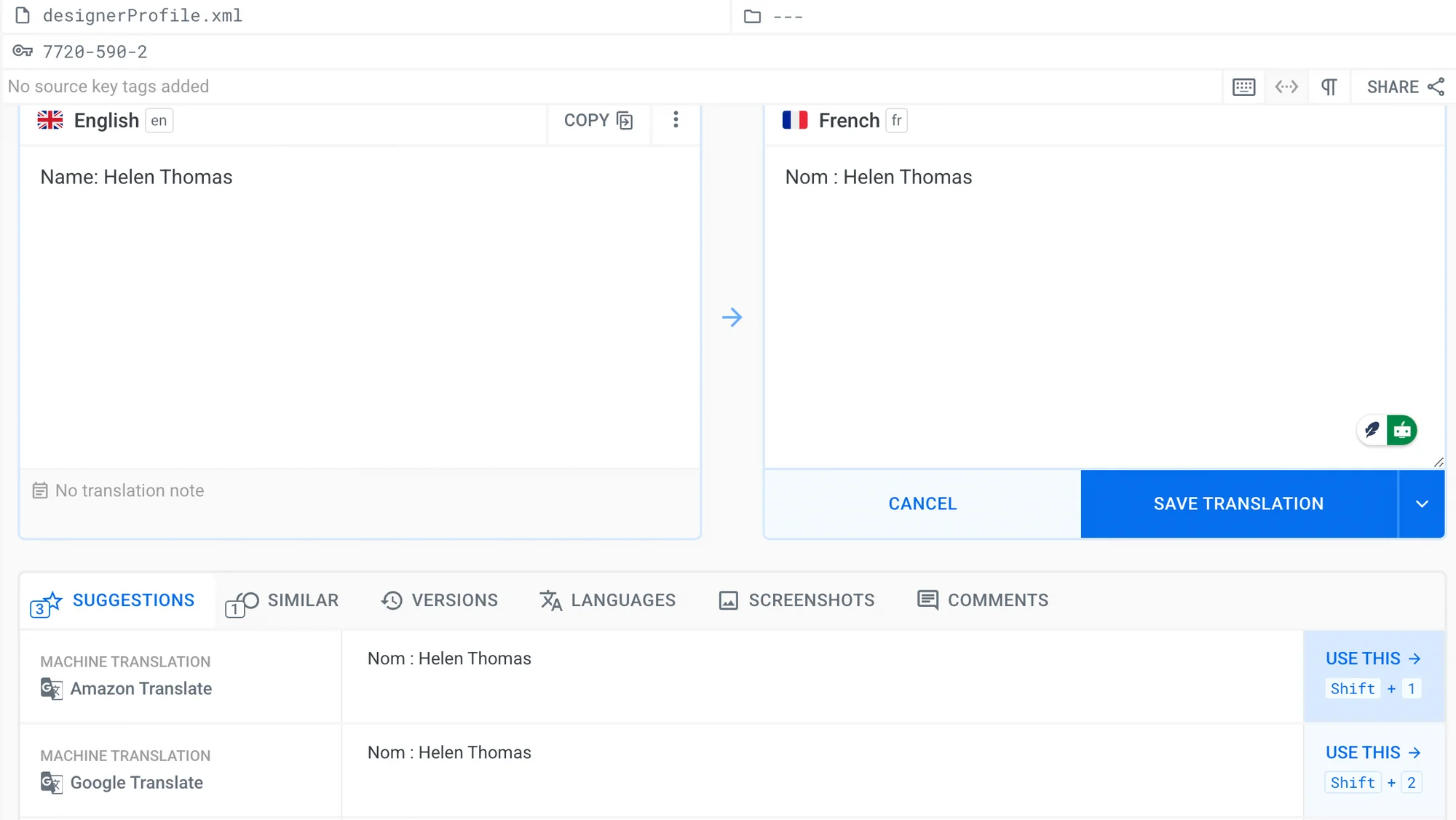The height and width of the screenshot is (820, 1456).
Task: Click the SHARE icon button
Action: (x=1405, y=87)
